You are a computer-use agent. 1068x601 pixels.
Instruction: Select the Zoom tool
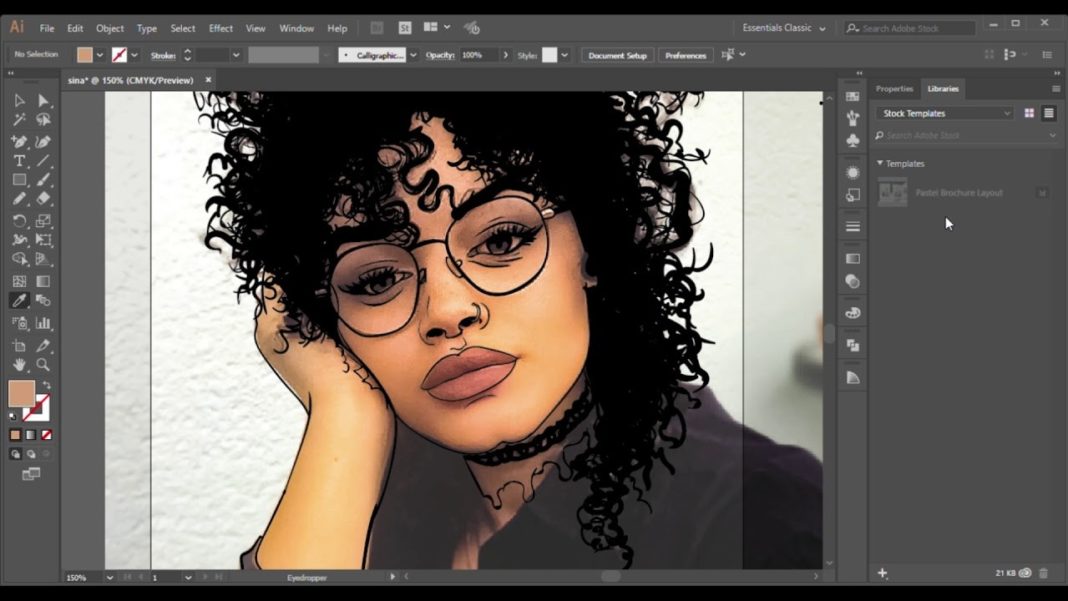tap(42, 365)
